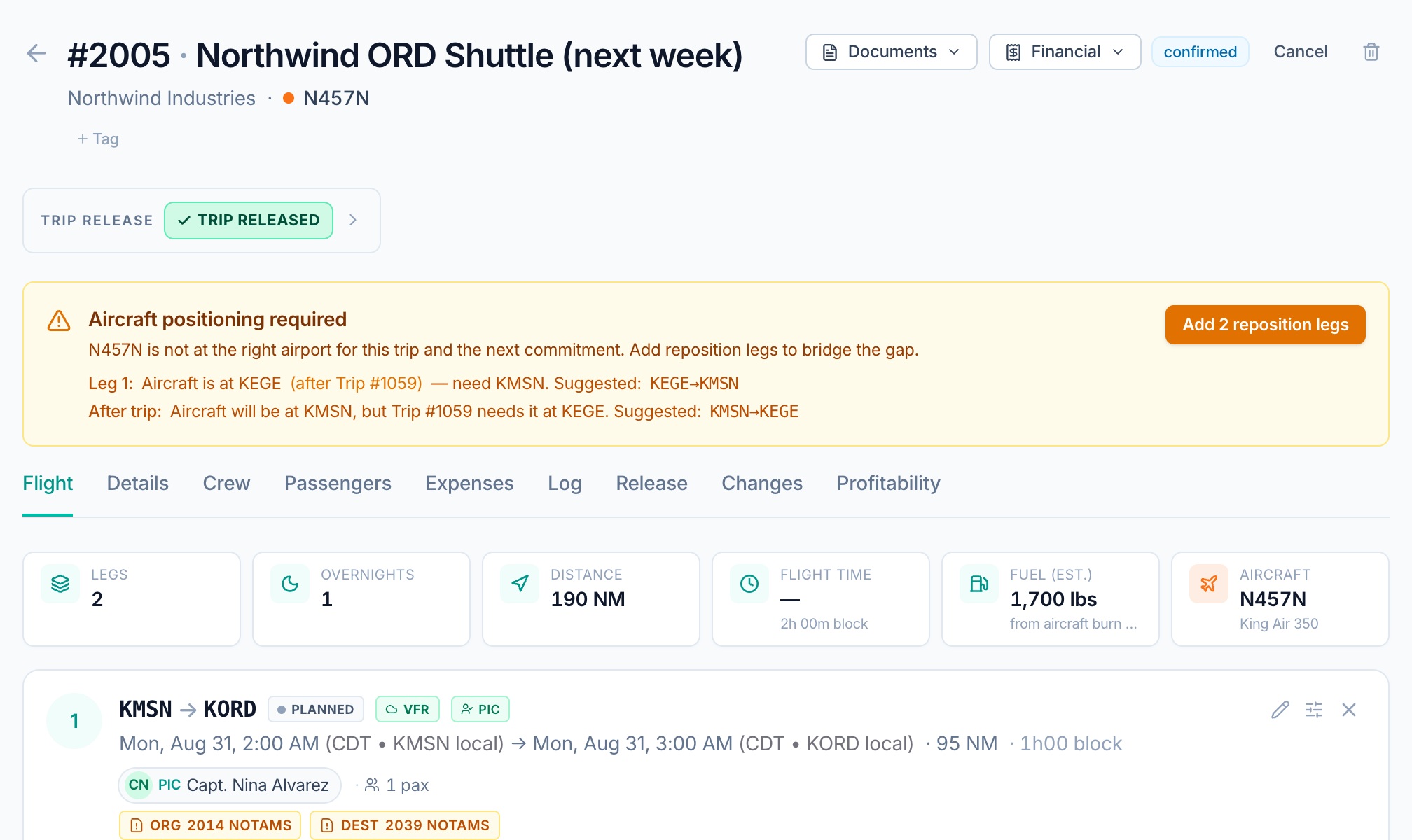The width and height of the screenshot is (1412, 840).
Task: Click the Fuel pump icon
Action: 979,584
